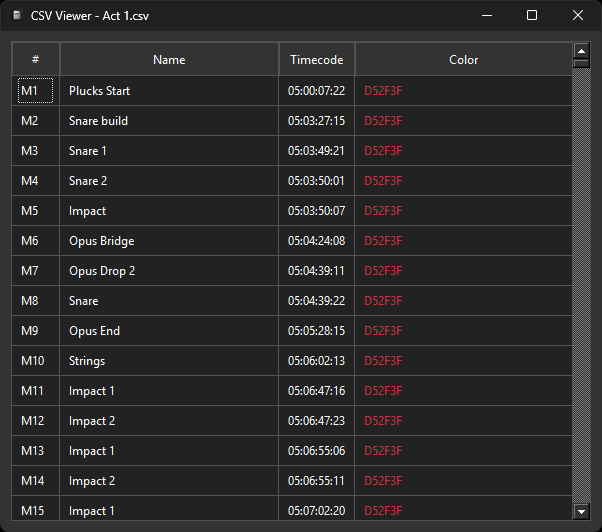Select the Impact name cell in row M5
The height and width of the screenshot is (532, 602).
point(169,210)
